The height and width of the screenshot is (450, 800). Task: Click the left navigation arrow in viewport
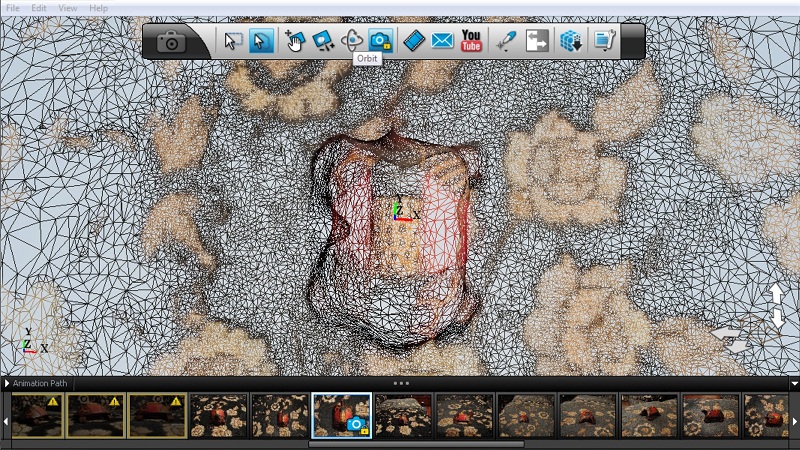coord(725,333)
